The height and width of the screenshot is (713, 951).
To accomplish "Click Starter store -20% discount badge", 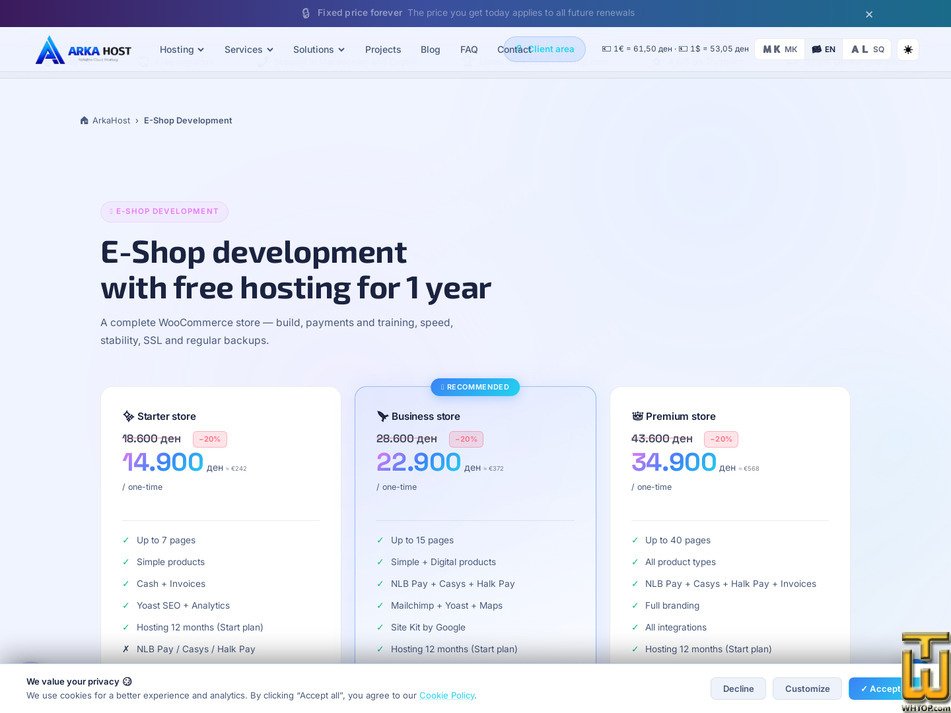I will click(x=210, y=439).
